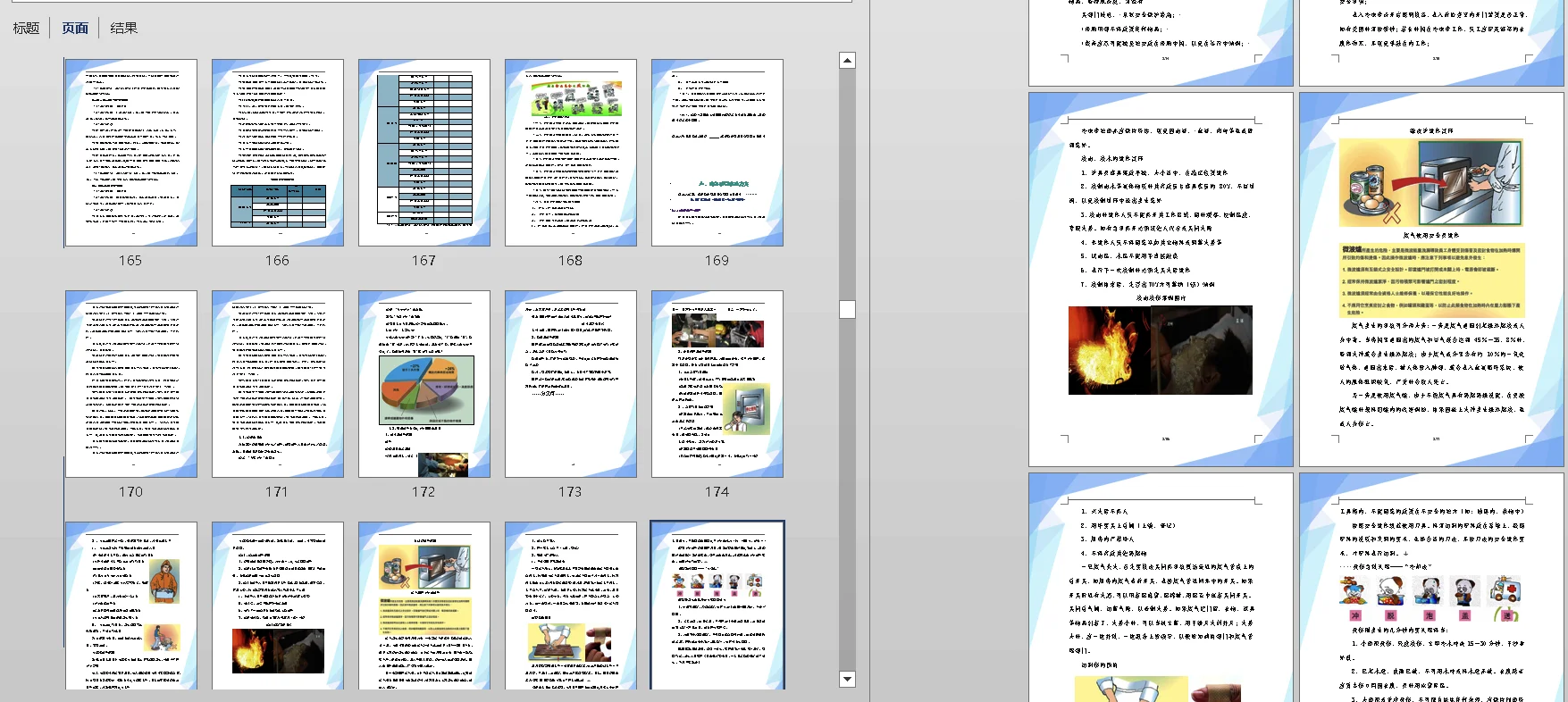Open the 结果 tab
The height and width of the screenshot is (702, 1568).
[x=123, y=28]
